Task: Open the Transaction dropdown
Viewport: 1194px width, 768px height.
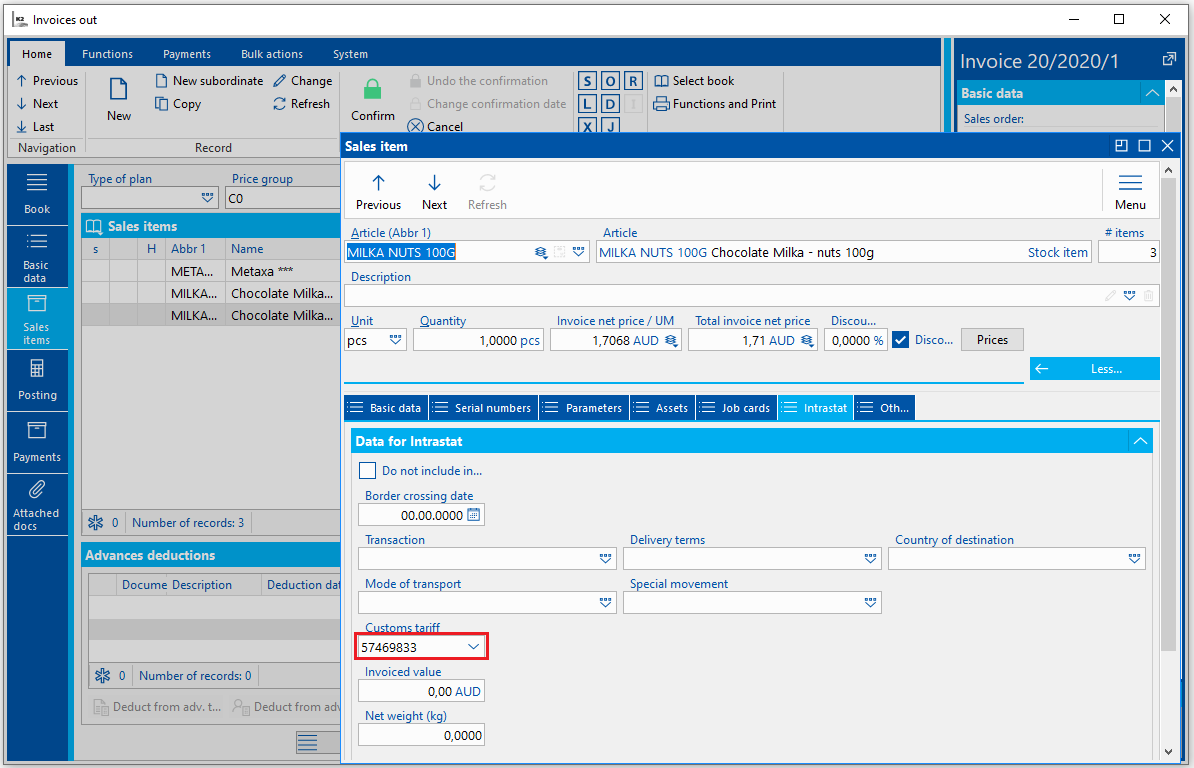Action: pos(605,559)
